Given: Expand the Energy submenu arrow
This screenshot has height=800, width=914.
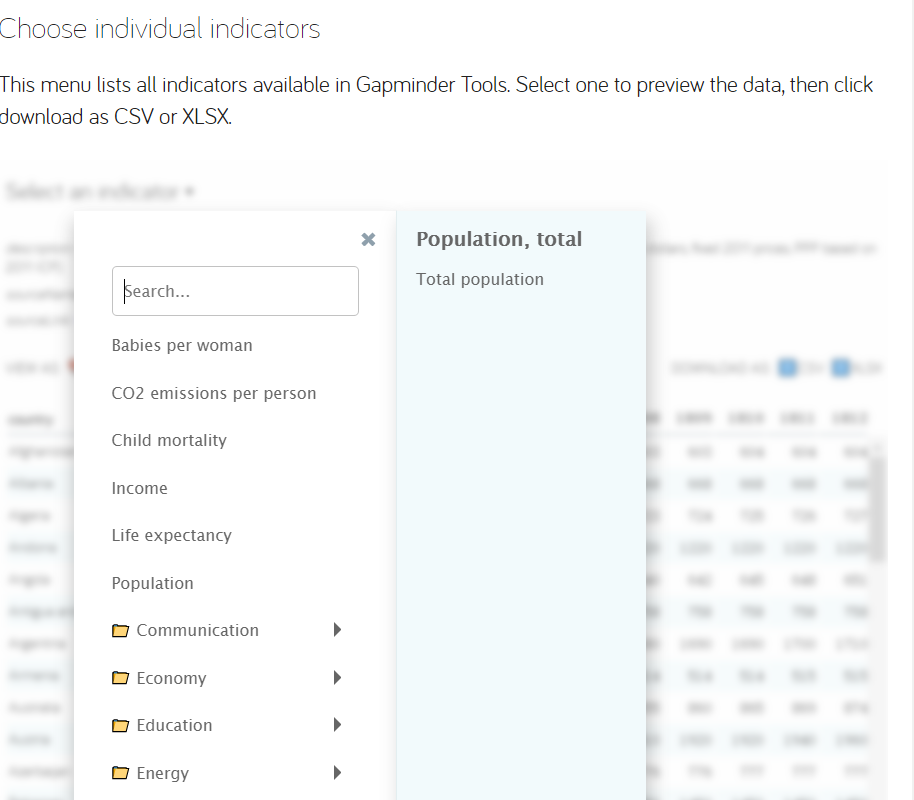Looking at the screenshot, I should point(337,773).
